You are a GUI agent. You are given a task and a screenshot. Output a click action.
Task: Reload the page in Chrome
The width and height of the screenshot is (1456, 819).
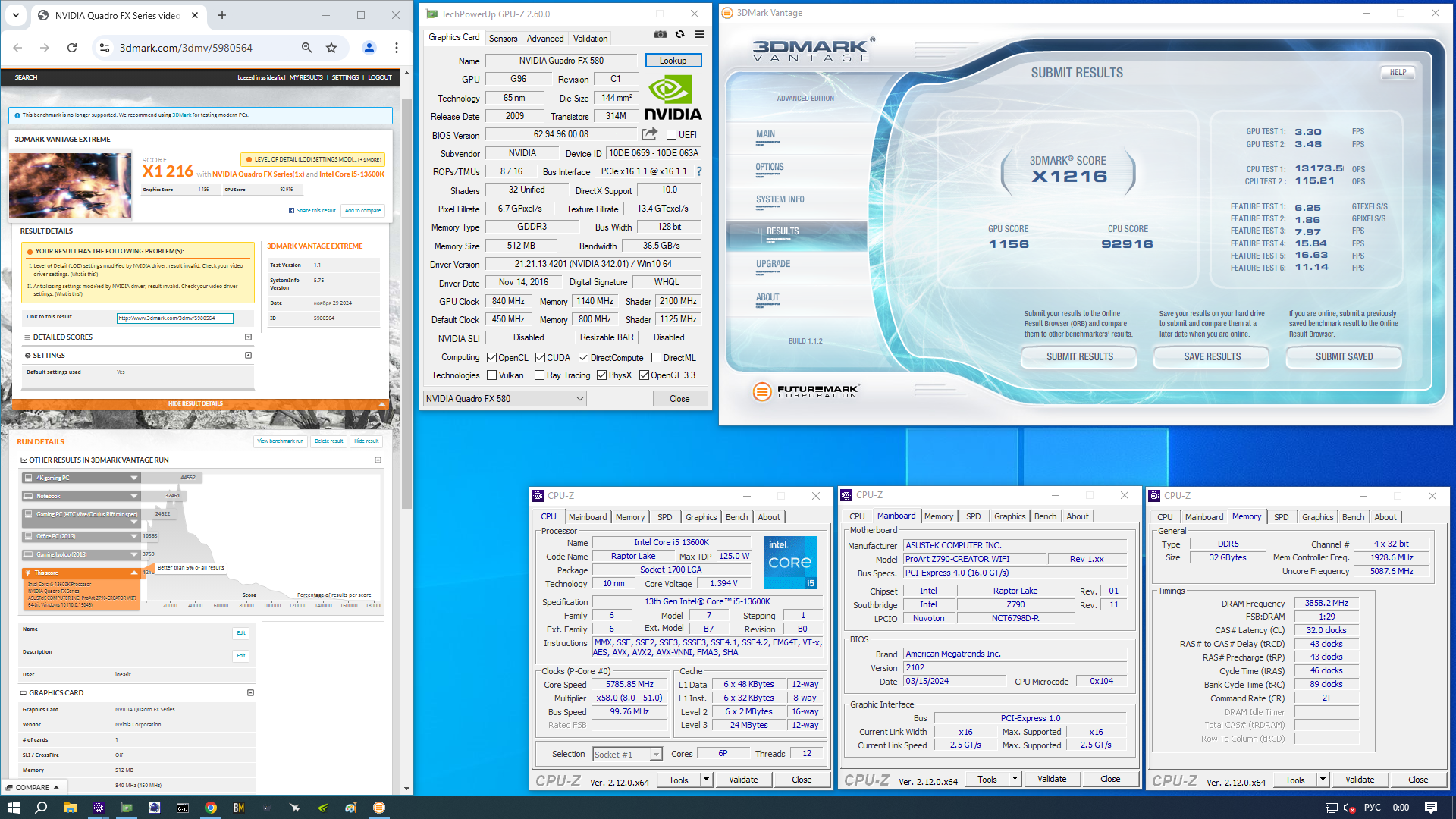click(72, 48)
